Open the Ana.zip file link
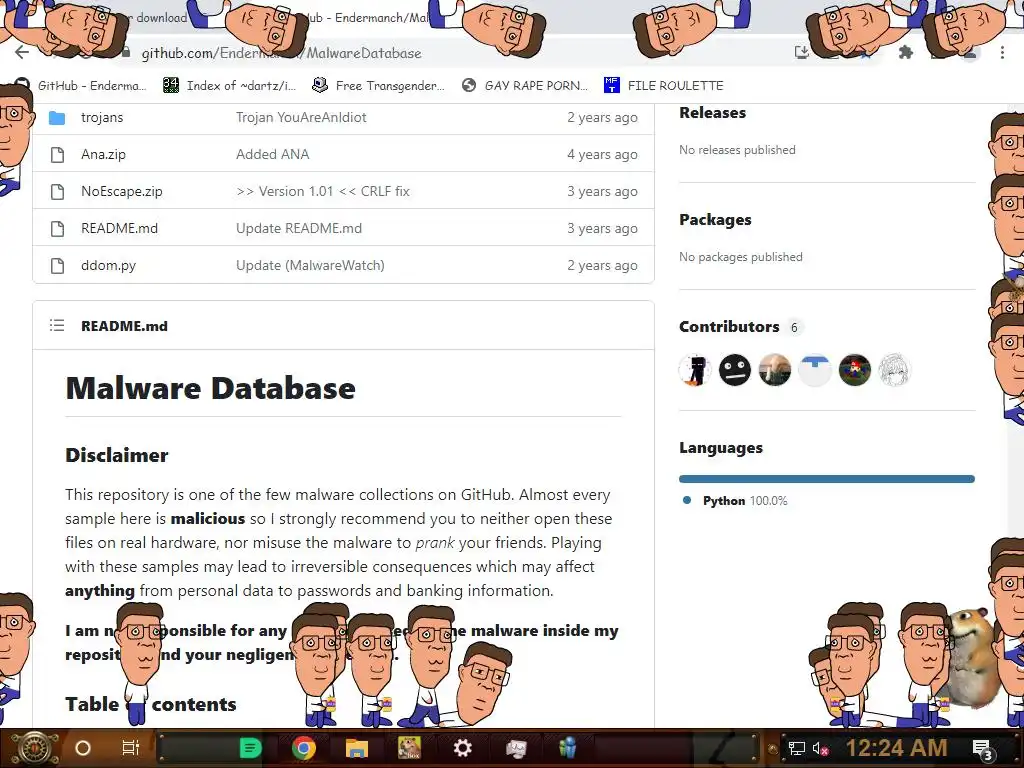This screenshot has height=768, width=1024. coord(103,154)
